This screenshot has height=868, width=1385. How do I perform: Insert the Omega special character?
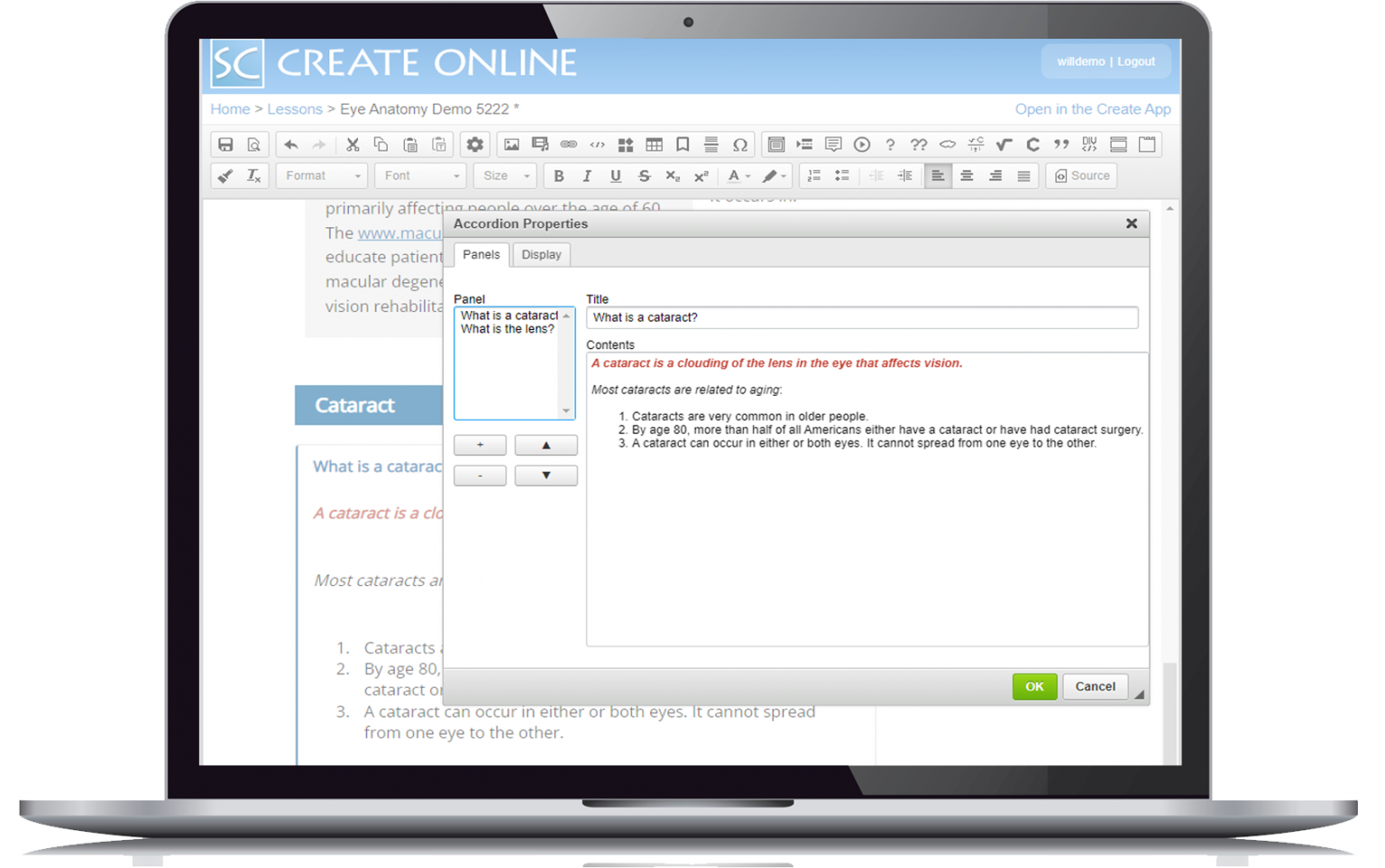pyautogui.click(x=739, y=144)
